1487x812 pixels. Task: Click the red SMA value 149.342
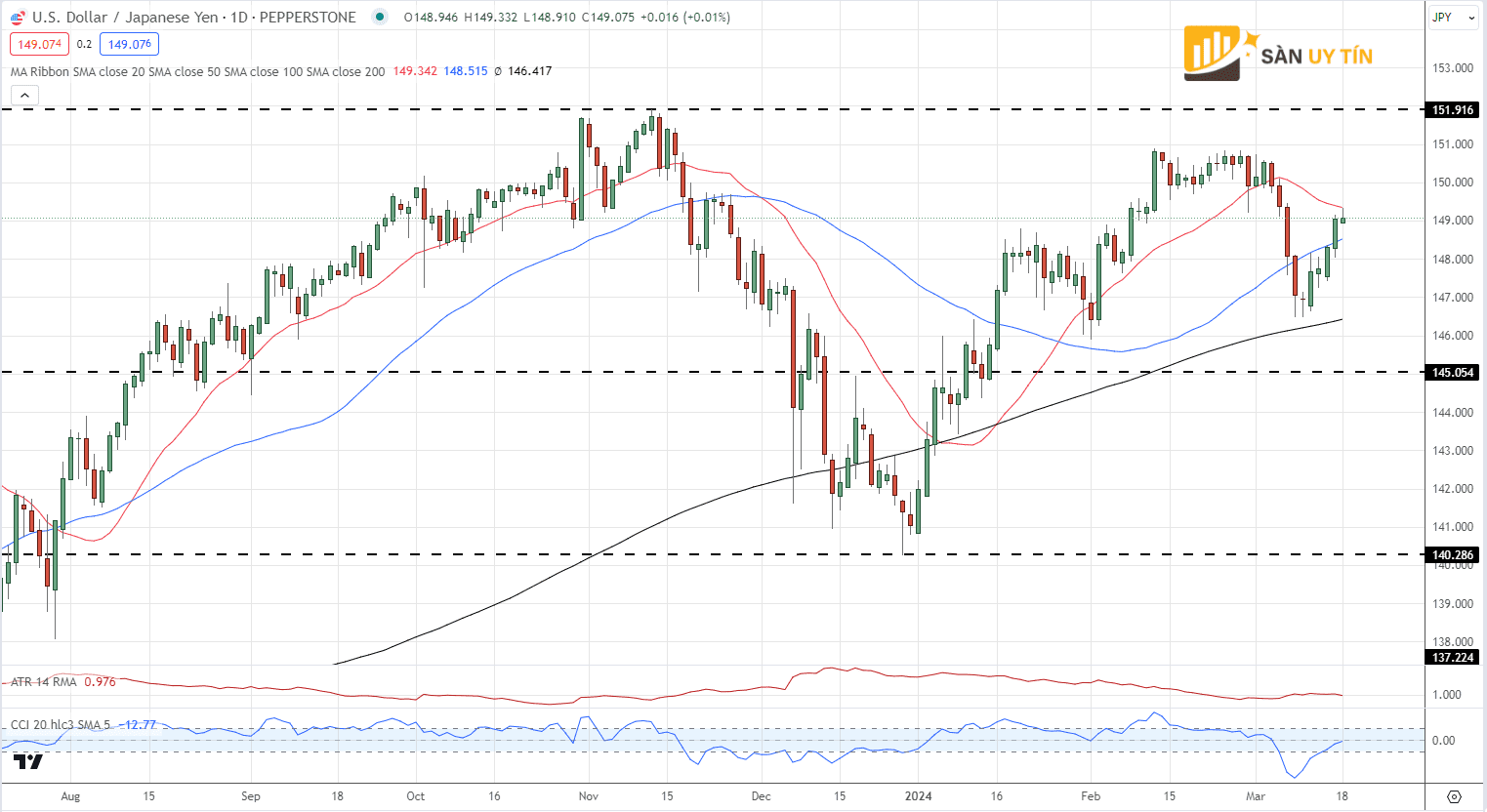(x=415, y=71)
